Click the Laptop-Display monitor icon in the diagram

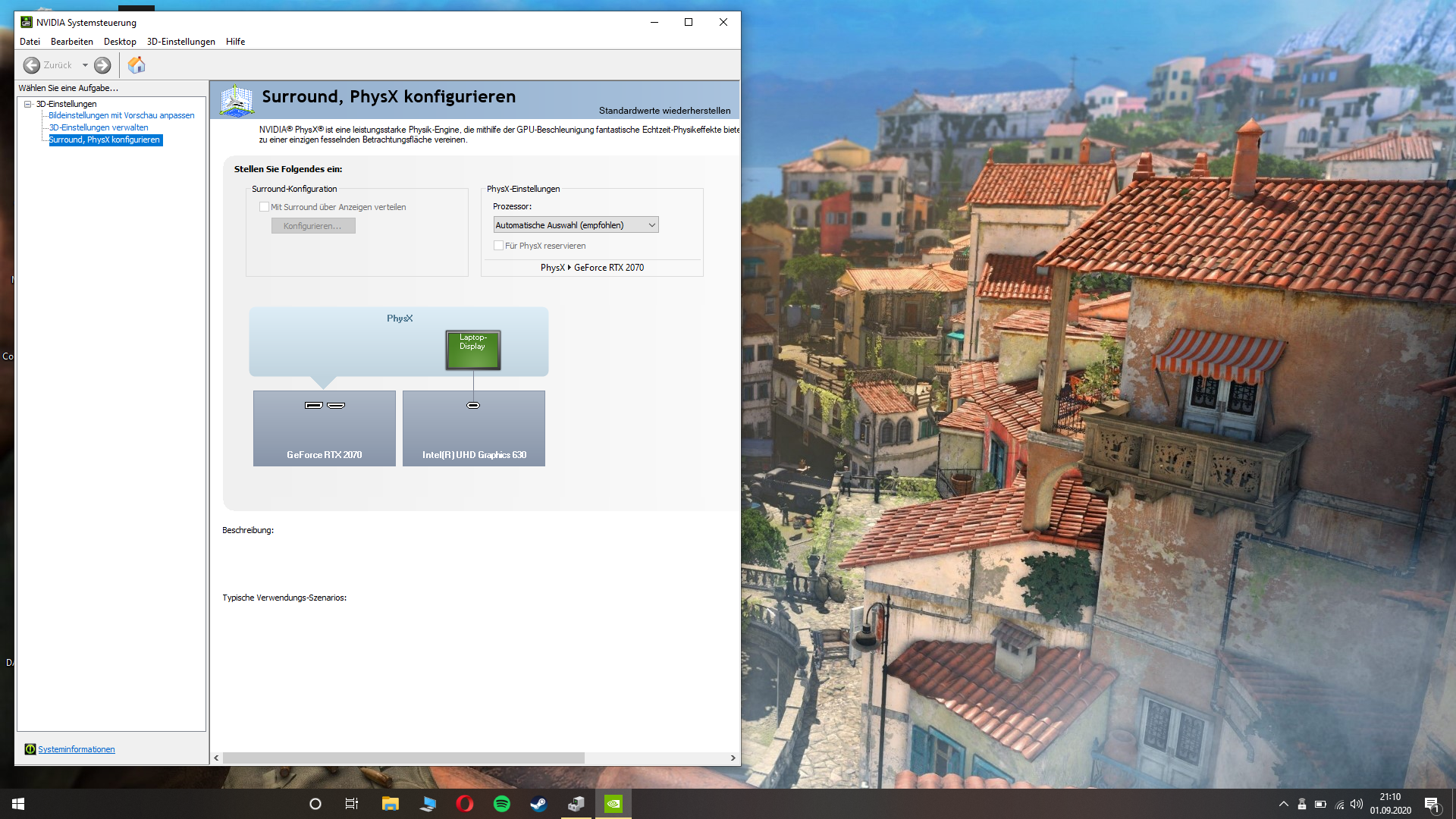[x=472, y=350]
